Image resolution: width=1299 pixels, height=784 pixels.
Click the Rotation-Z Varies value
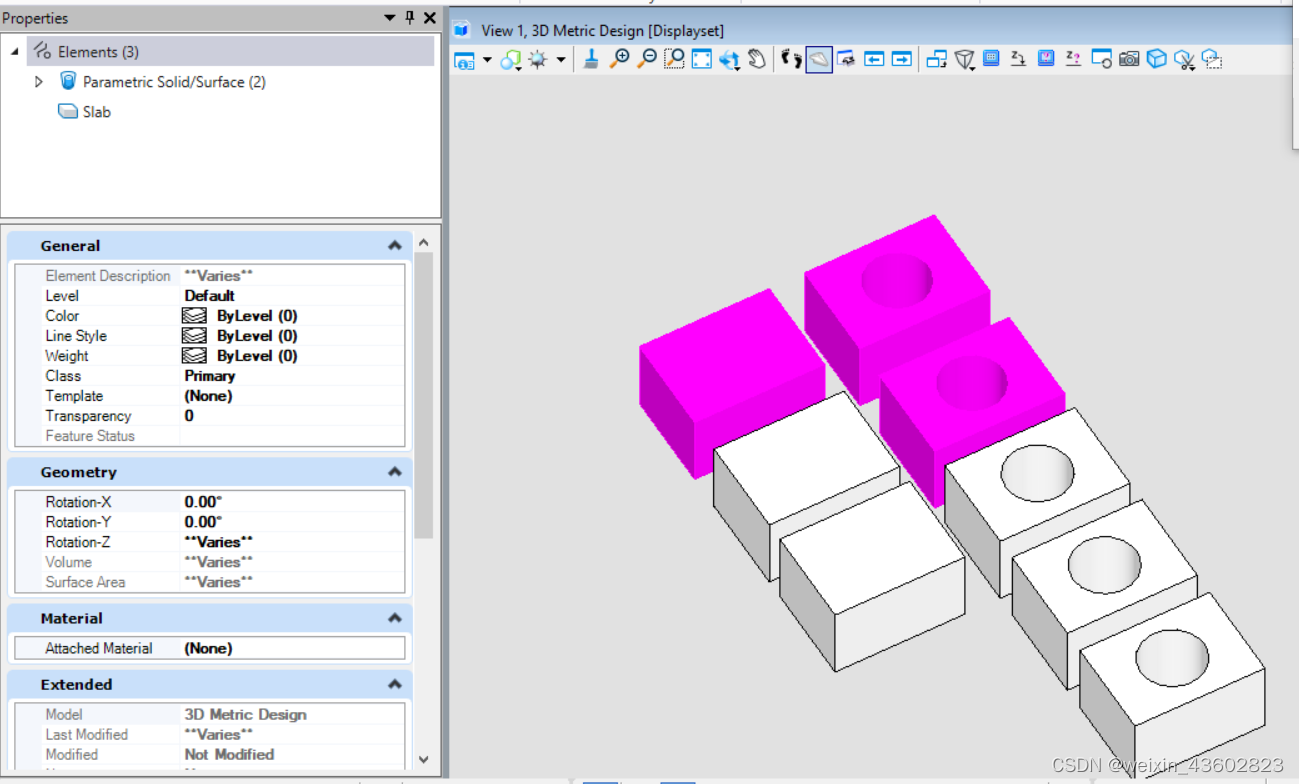(x=218, y=542)
